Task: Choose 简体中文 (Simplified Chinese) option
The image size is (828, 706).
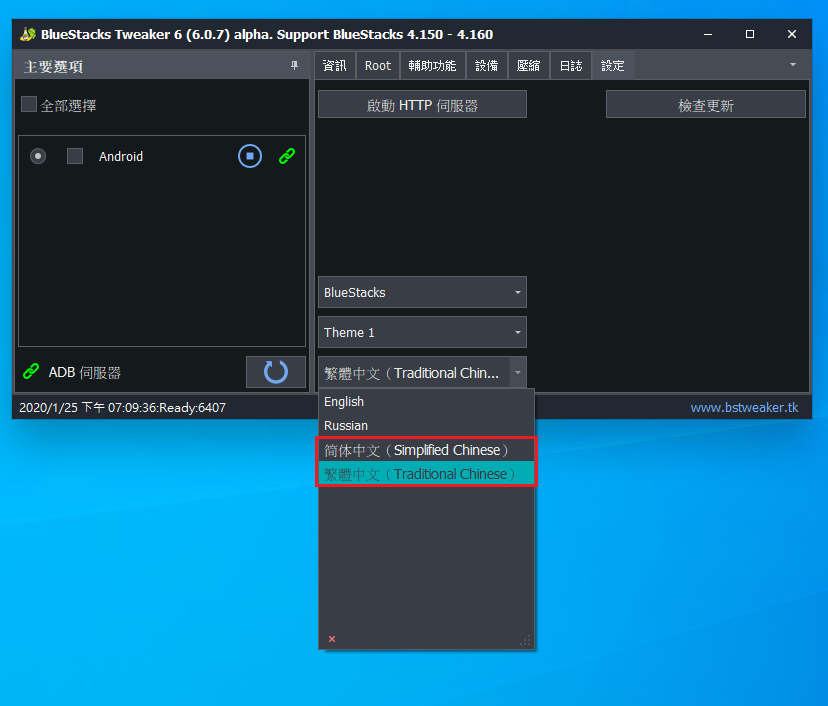Action: pos(426,450)
